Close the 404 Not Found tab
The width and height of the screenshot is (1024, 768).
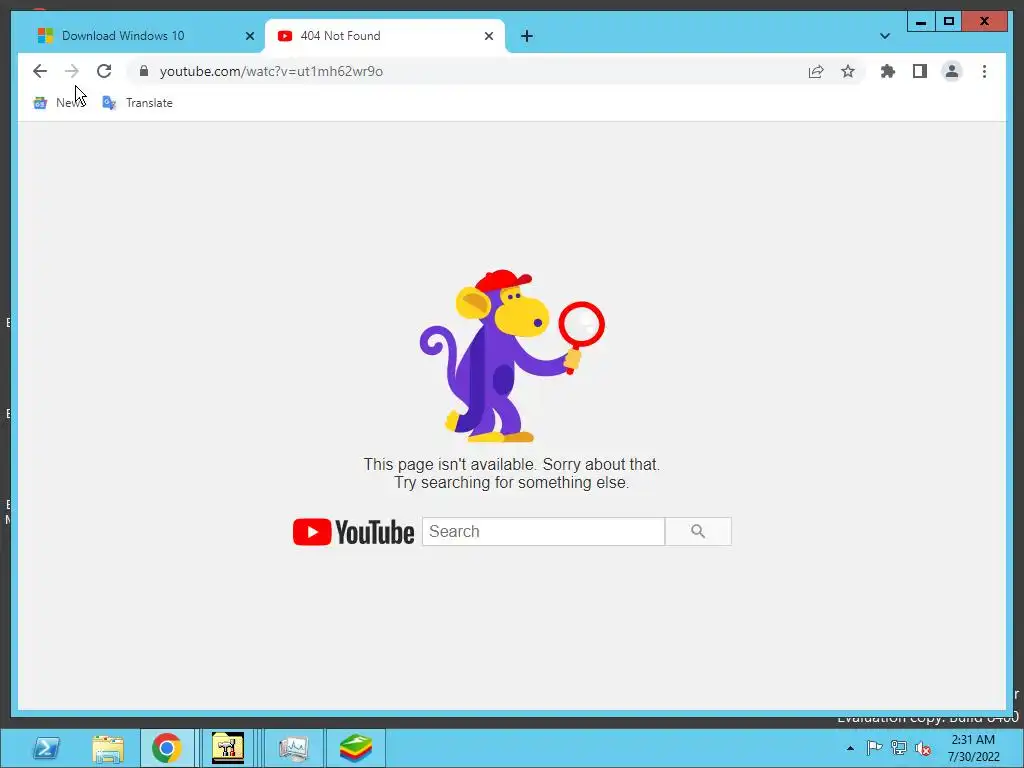click(488, 36)
